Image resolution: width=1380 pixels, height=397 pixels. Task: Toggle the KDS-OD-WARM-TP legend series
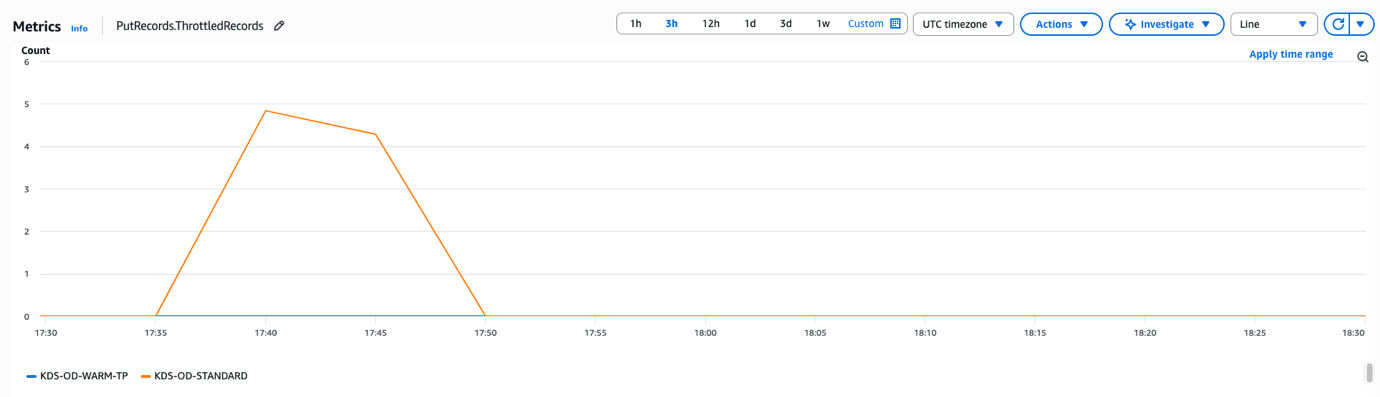tap(77, 376)
